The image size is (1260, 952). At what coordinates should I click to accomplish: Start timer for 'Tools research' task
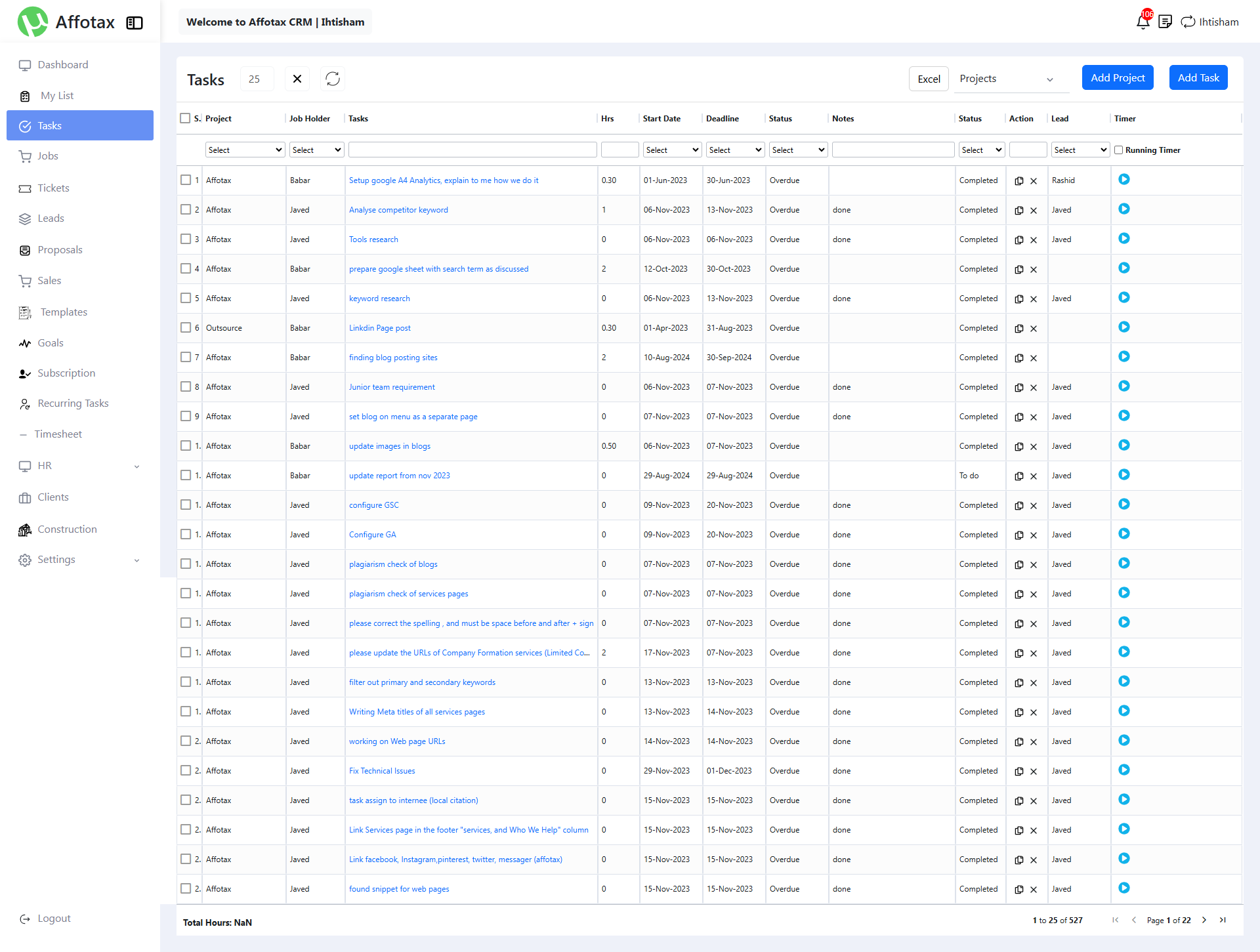click(x=1124, y=238)
